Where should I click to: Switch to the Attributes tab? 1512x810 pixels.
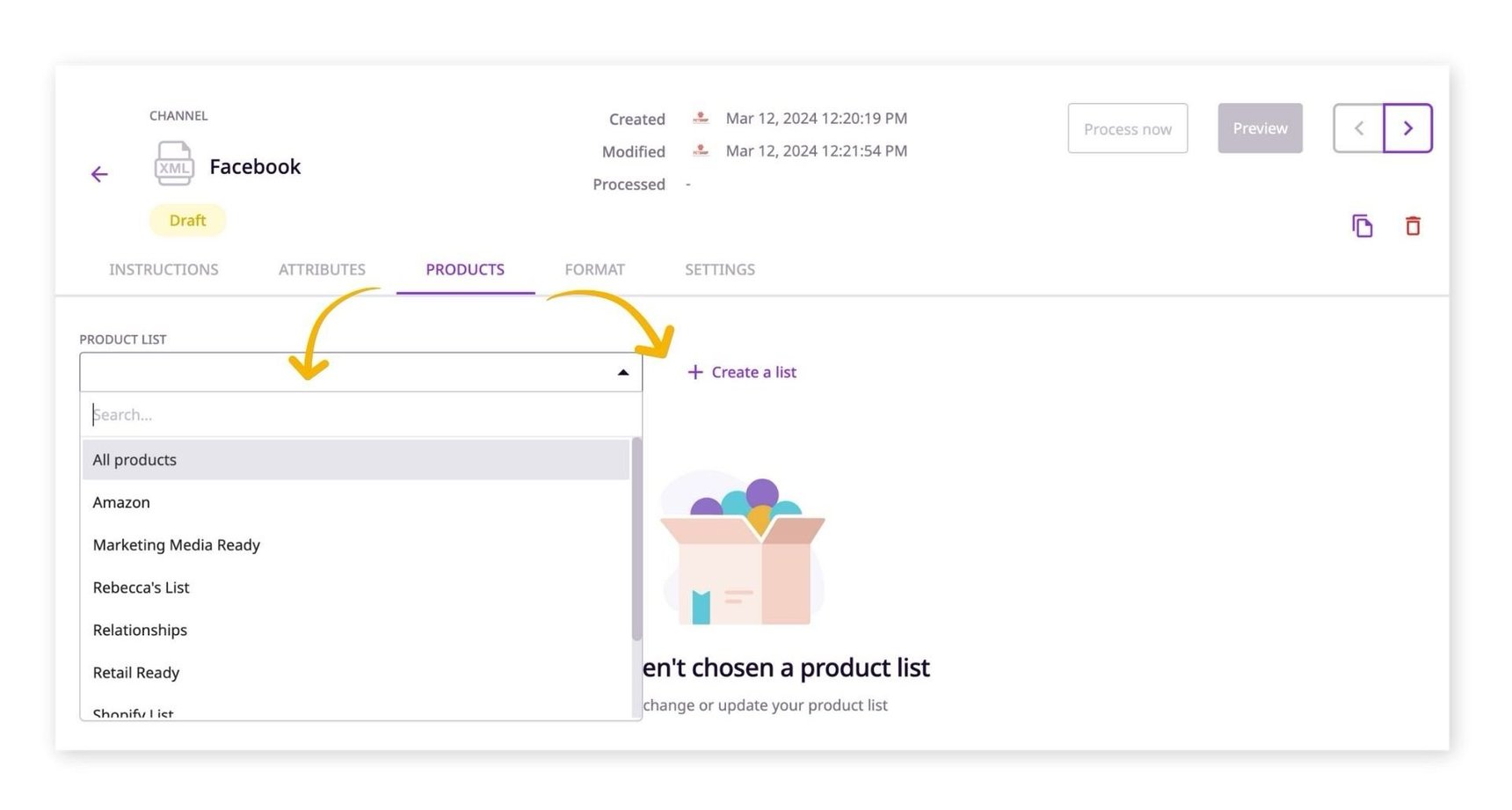coord(322,269)
